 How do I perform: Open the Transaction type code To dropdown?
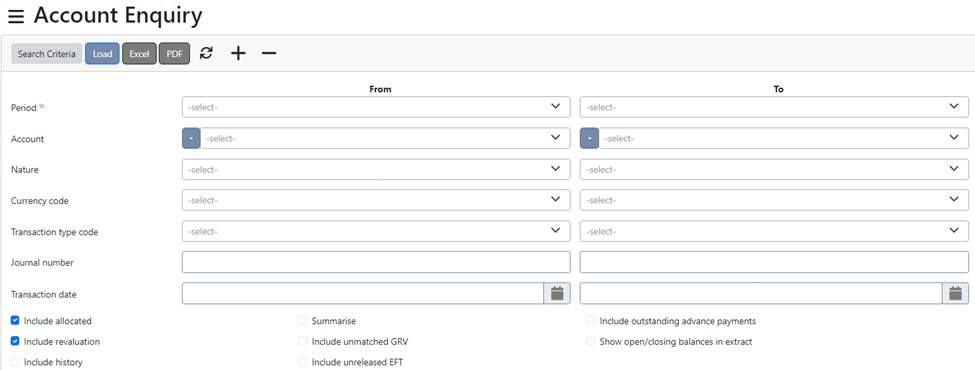pos(774,231)
